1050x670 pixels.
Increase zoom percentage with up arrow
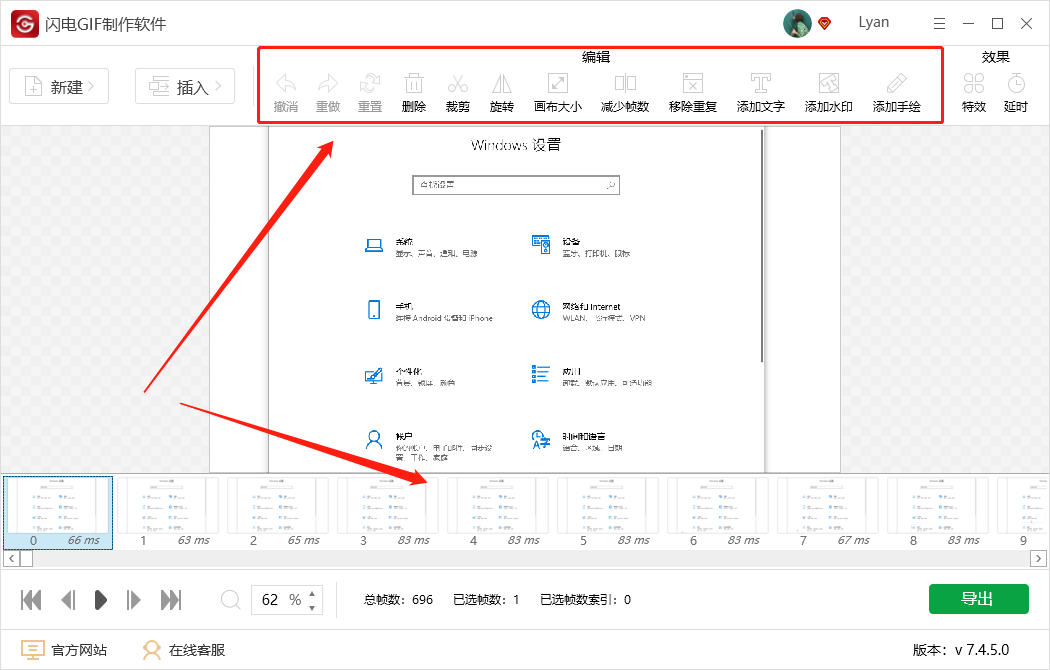coord(312,593)
